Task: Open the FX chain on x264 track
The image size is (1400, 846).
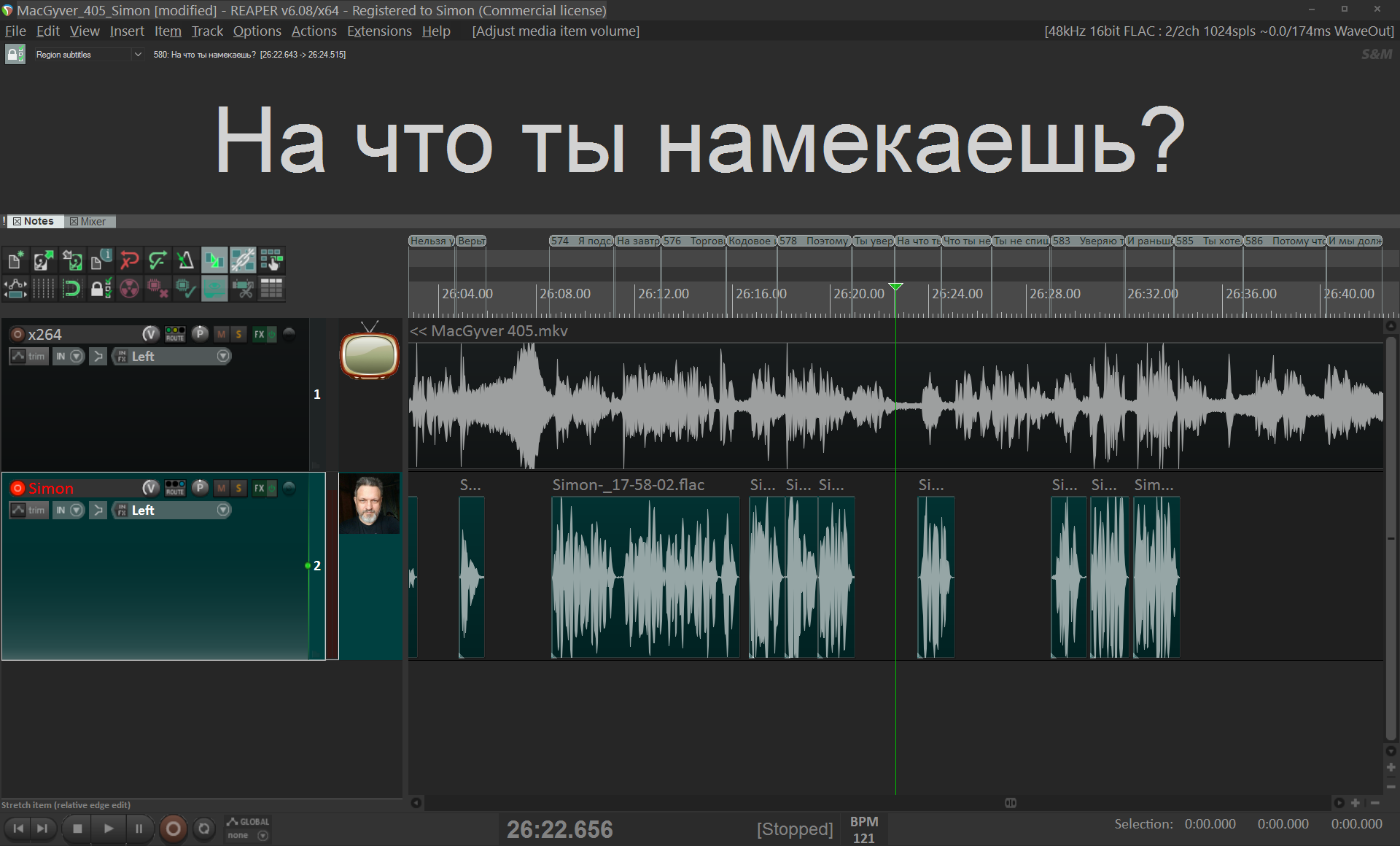Action: [x=259, y=334]
